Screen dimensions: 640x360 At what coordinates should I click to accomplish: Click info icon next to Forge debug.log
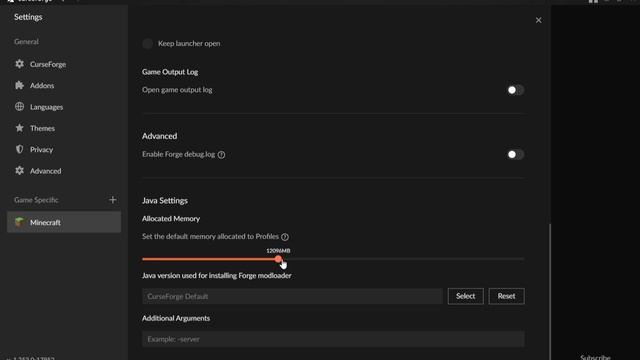coord(221,155)
